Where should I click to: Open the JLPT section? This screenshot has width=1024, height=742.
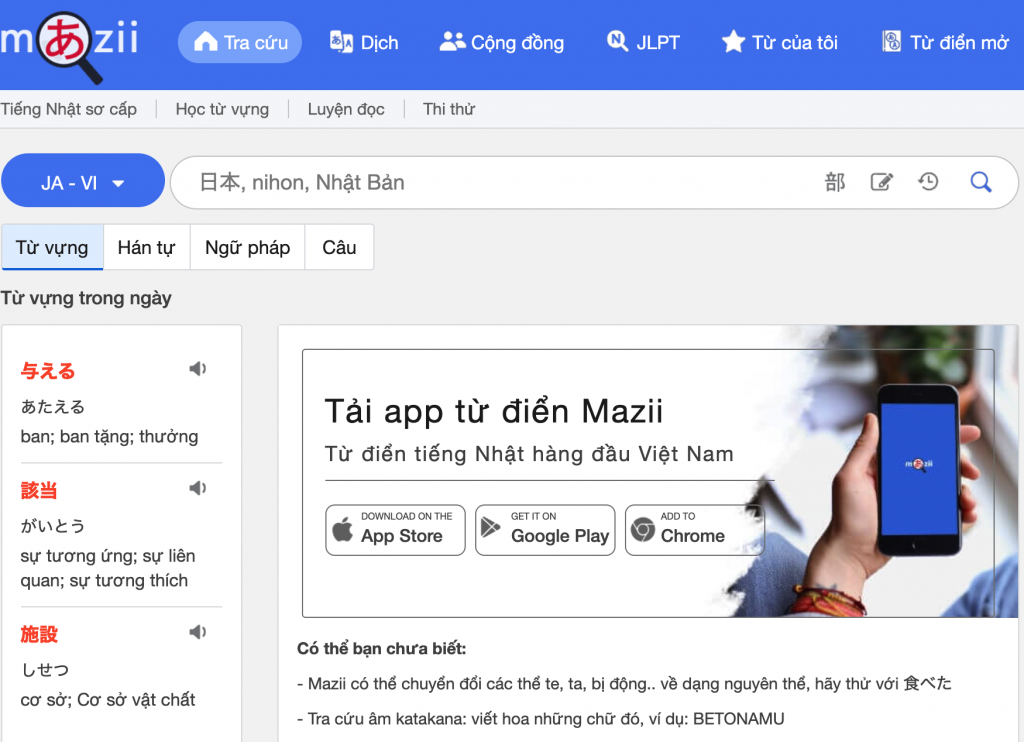[643, 42]
